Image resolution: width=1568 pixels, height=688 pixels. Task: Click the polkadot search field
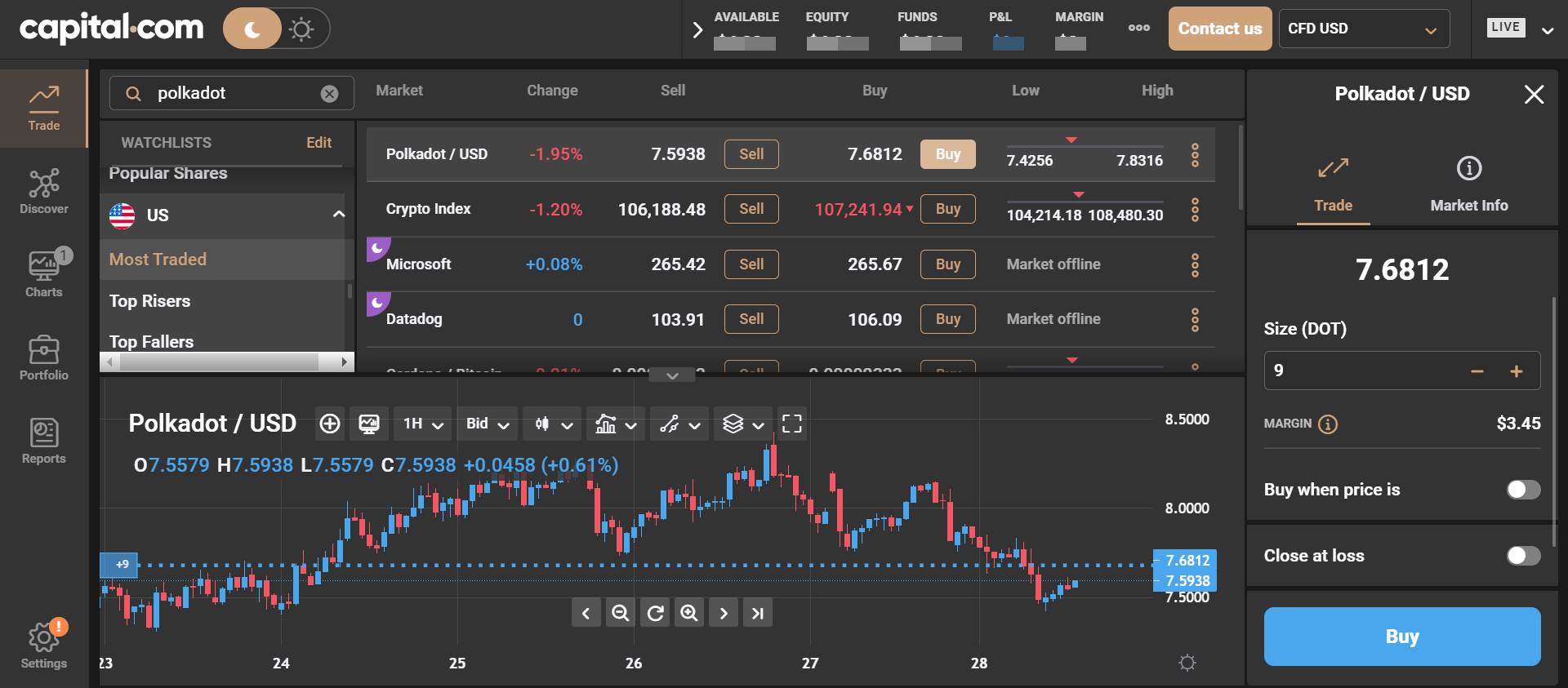tap(231, 93)
